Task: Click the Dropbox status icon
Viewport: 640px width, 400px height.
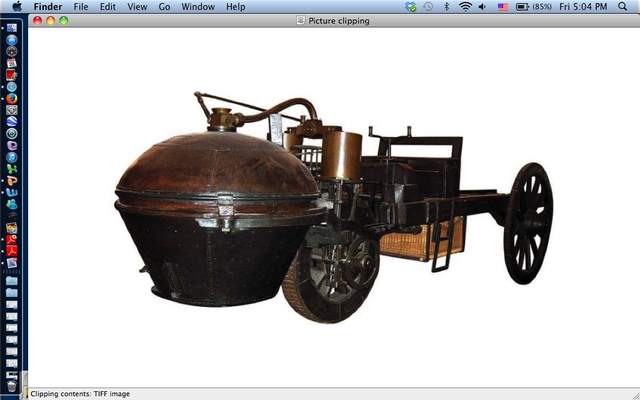Action: (x=411, y=7)
